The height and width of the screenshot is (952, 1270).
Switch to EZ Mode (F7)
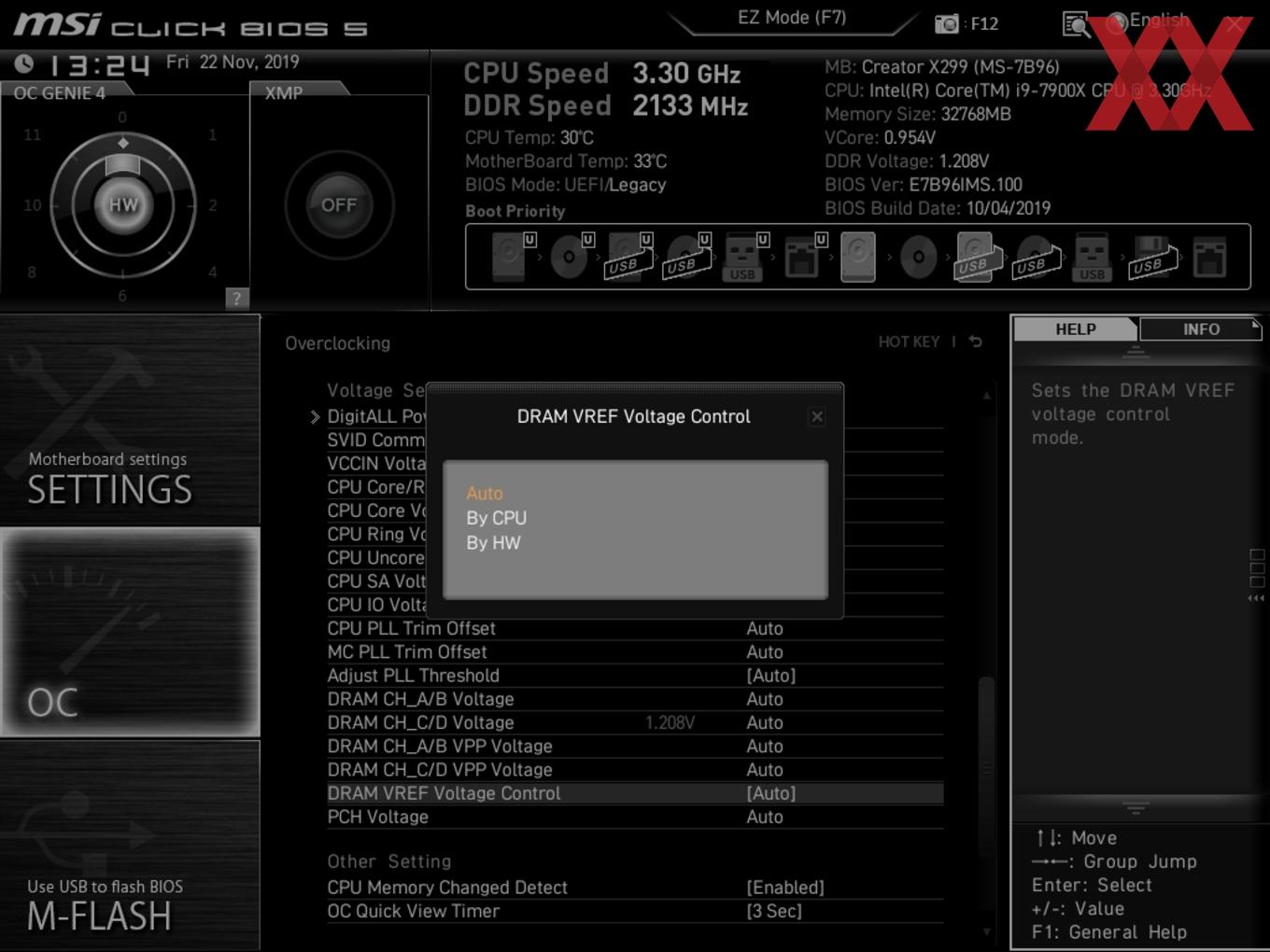coord(792,18)
